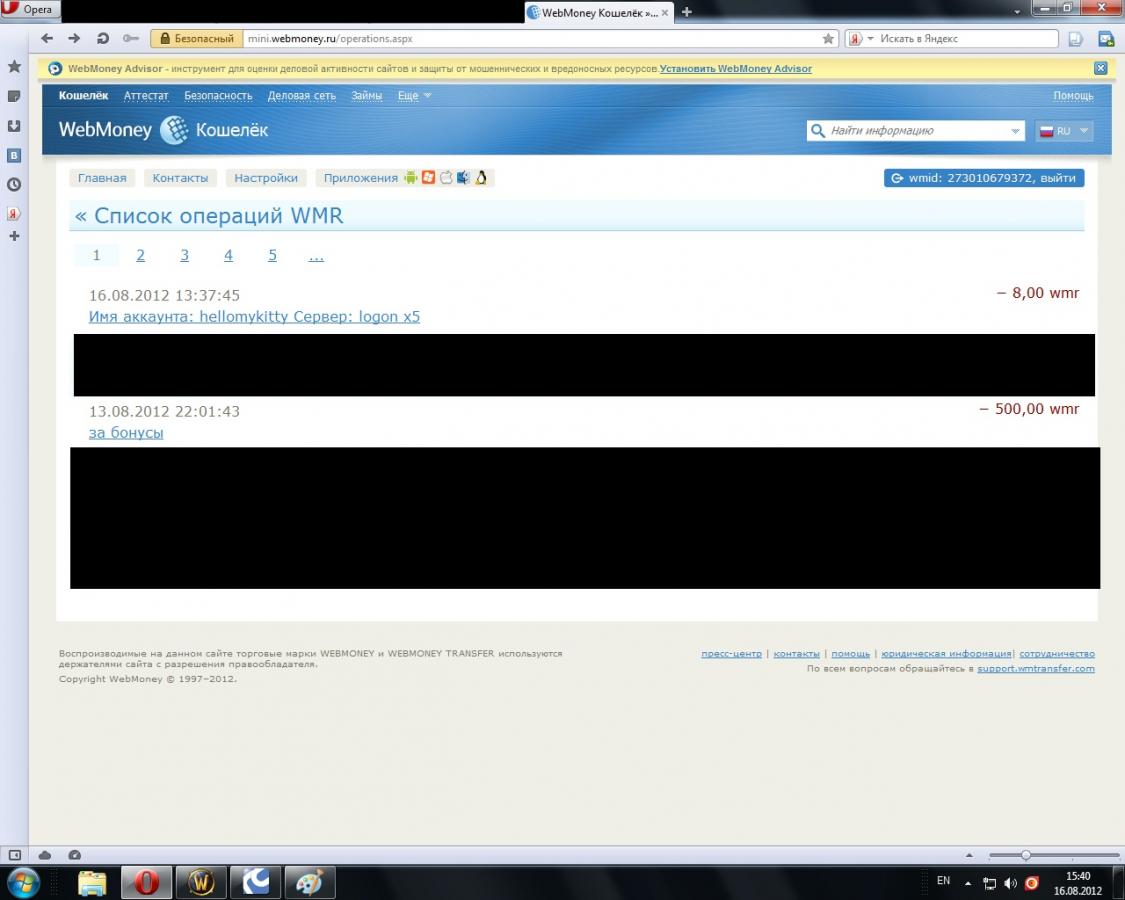The width and height of the screenshot is (1125, 900).
Task: Open the bookmarks star panel in Opera's sidebar
Action: pos(14,67)
